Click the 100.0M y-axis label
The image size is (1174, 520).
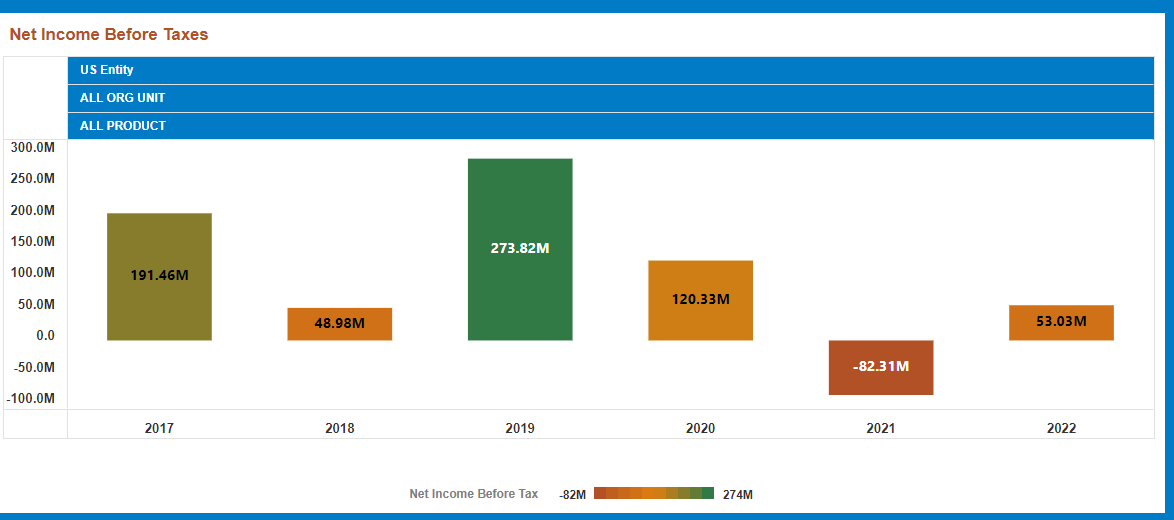[x=34, y=273]
